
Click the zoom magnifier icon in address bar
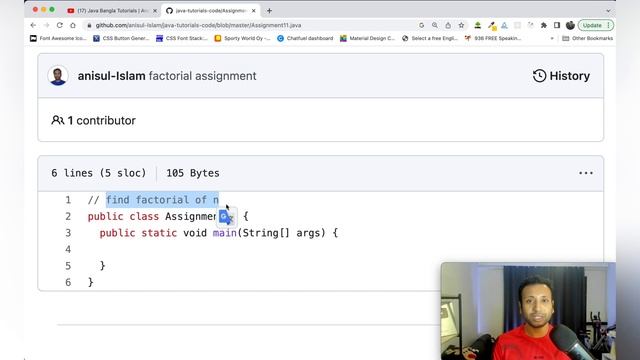coord(435,25)
